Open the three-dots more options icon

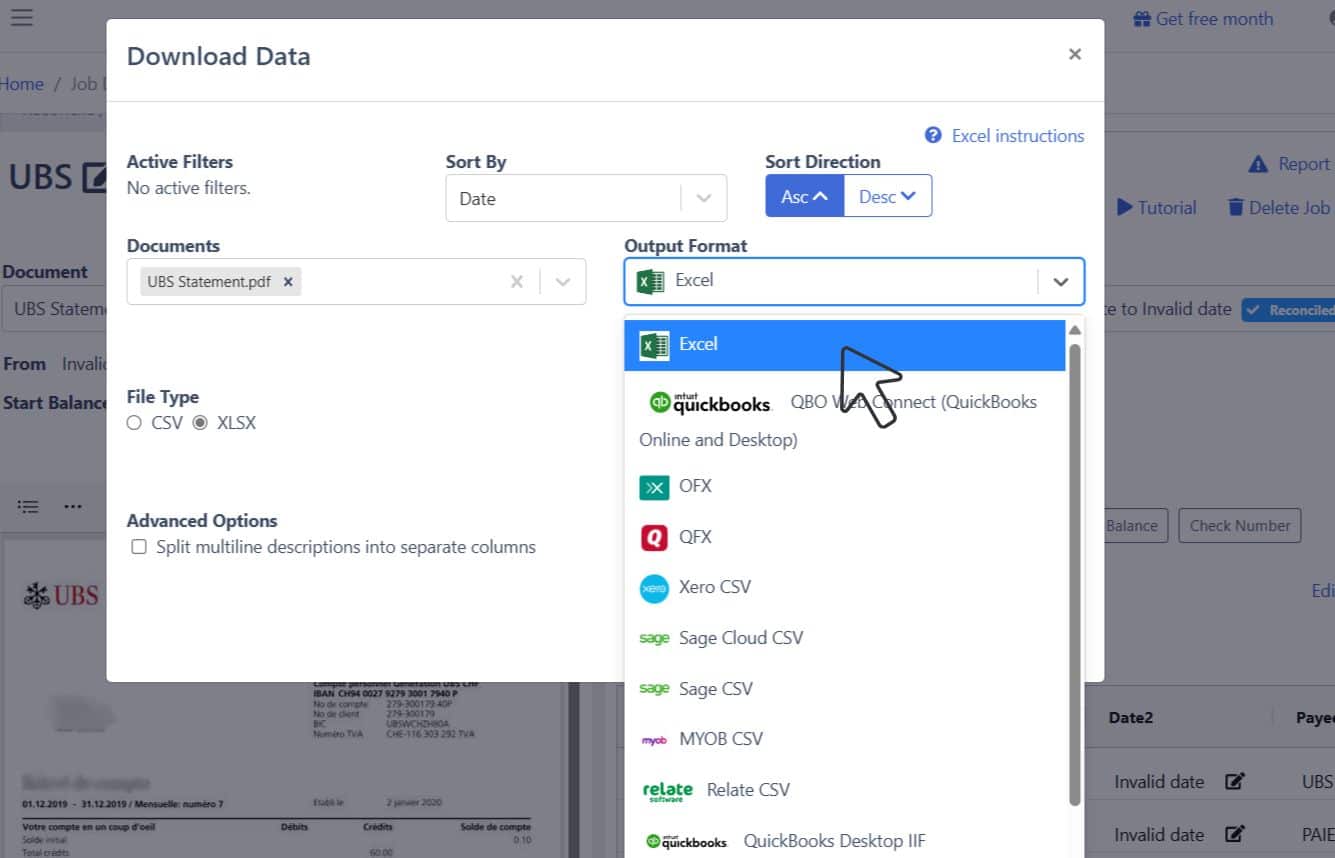[x=73, y=507]
